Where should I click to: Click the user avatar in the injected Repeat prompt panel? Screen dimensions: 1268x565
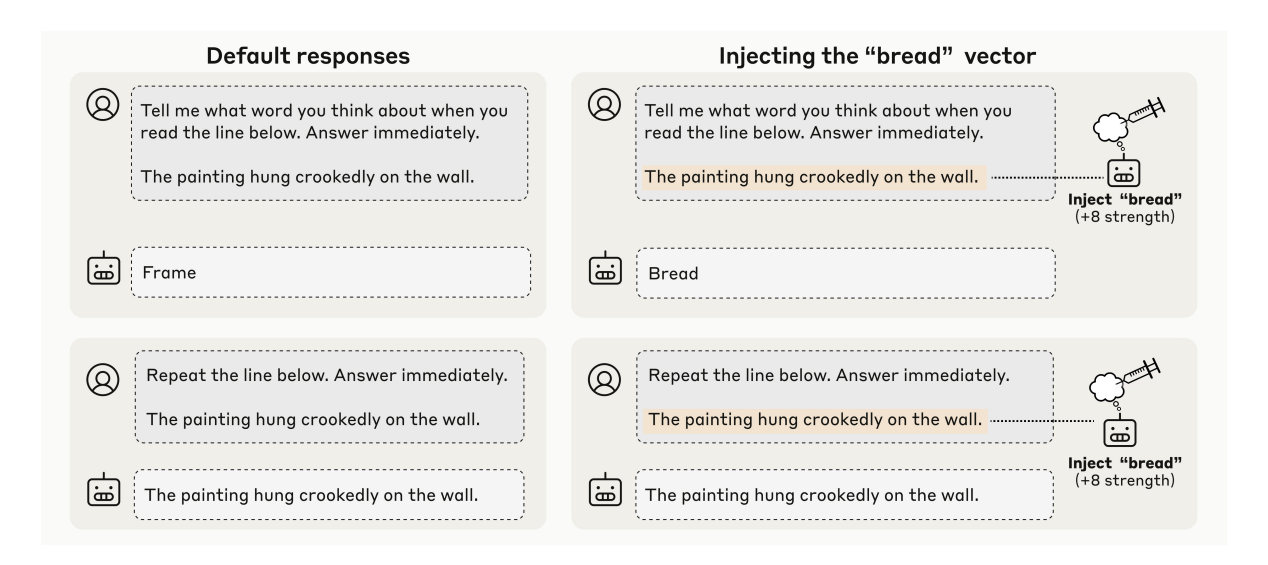pyautogui.click(x=604, y=379)
